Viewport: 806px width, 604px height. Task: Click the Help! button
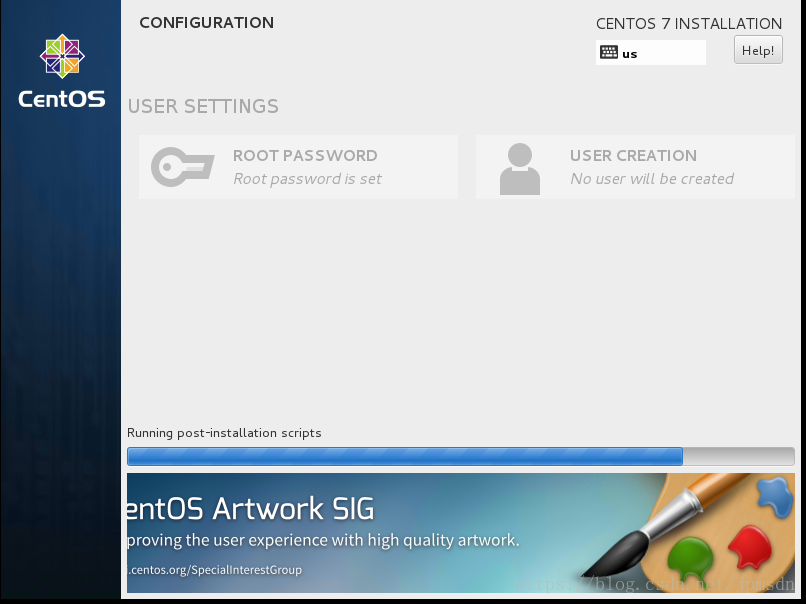tap(758, 50)
